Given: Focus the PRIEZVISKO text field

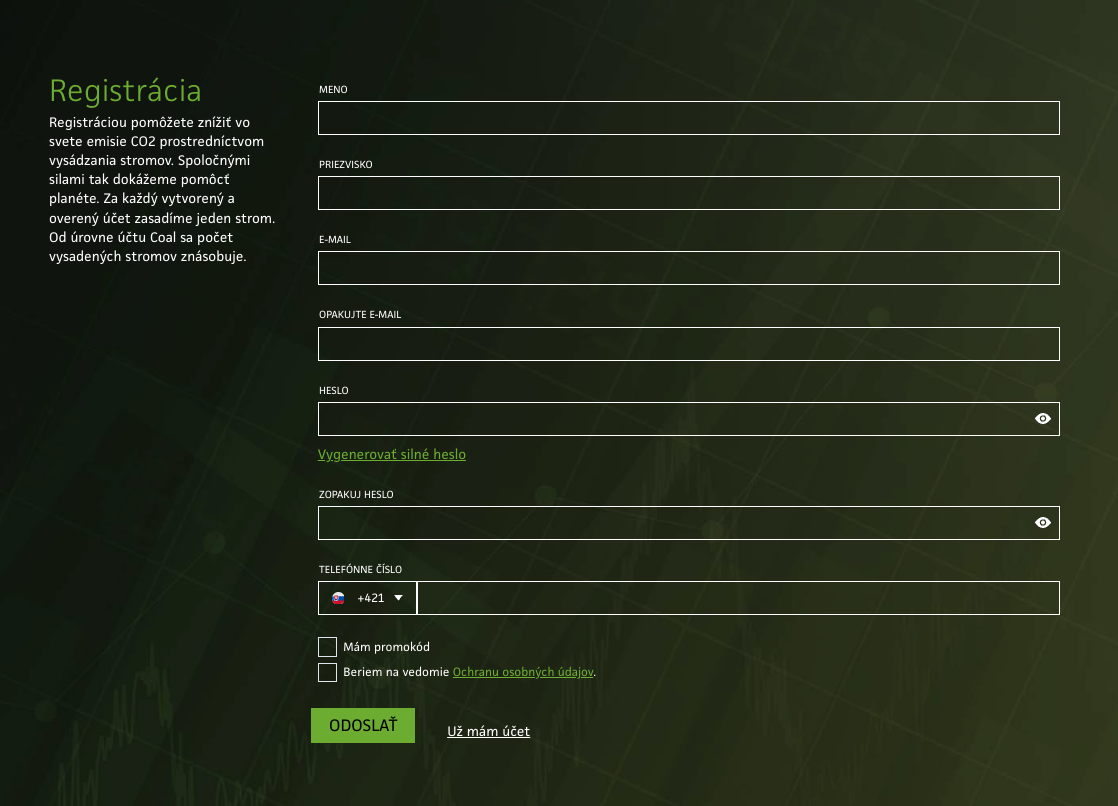Looking at the screenshot, I should [688, 192].
